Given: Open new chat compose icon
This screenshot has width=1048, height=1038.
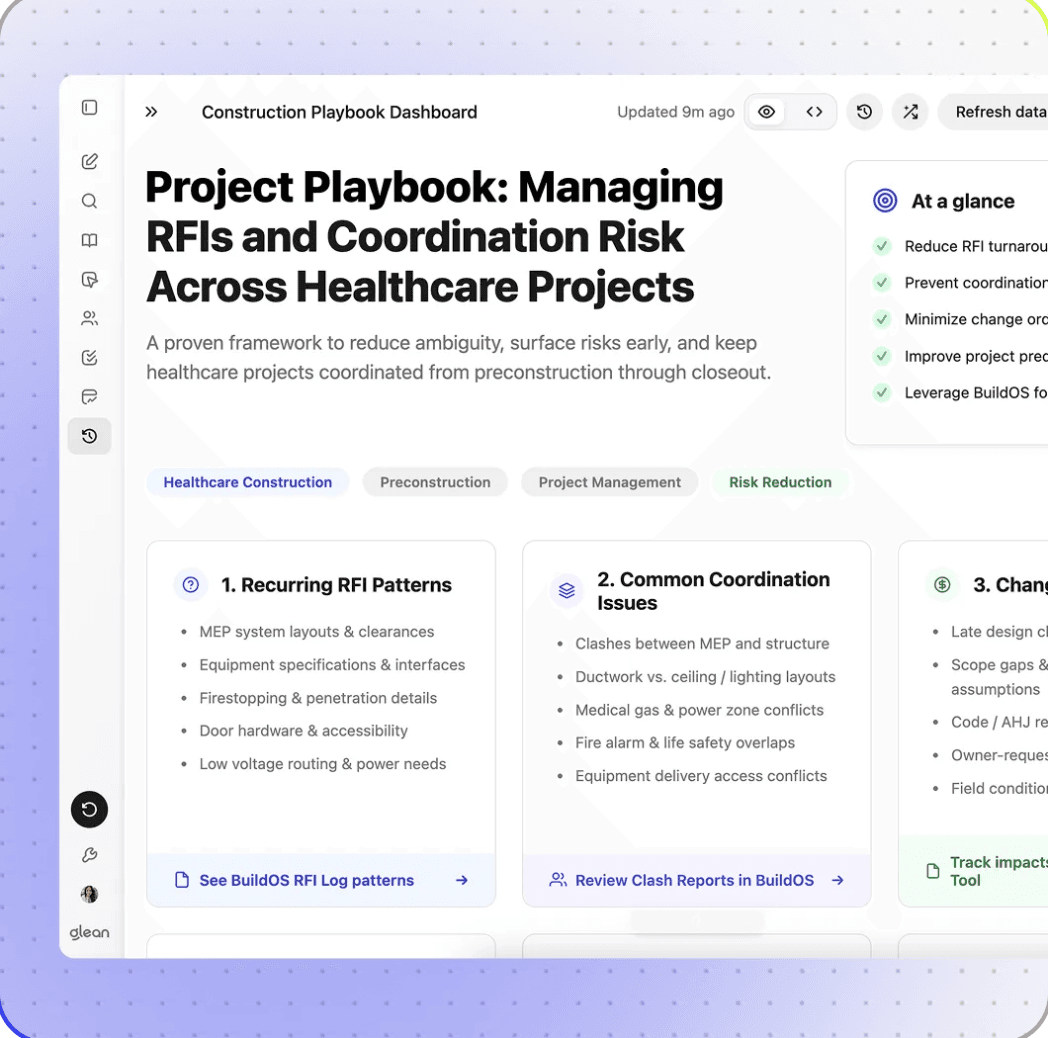Looking at the screenshot, I should (x=90, y=161).
